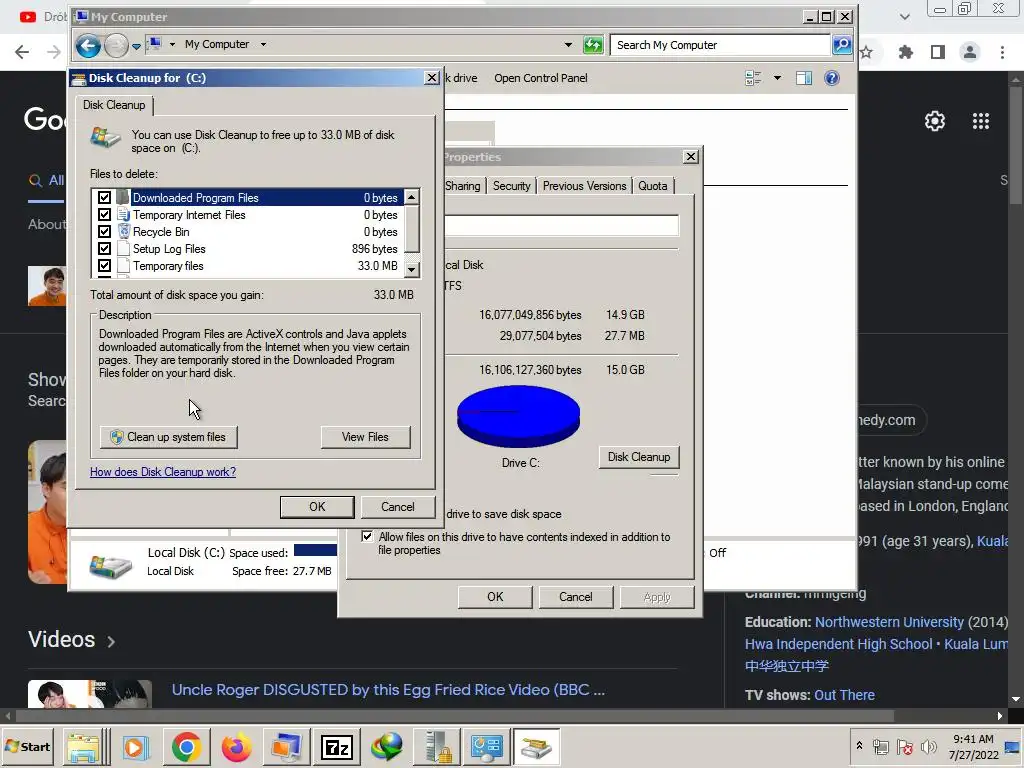Click Disk Cleanup button in Properties
1024x768 pixels.
point(639,457)
